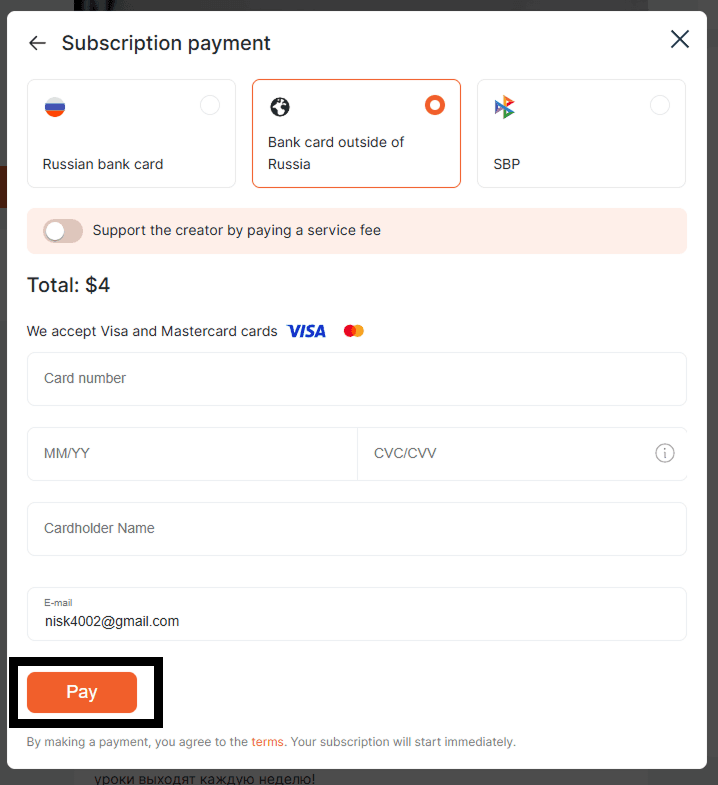Enable the service fee support toggle
Viewport: 718px width, 785px height.
(62, 231)
